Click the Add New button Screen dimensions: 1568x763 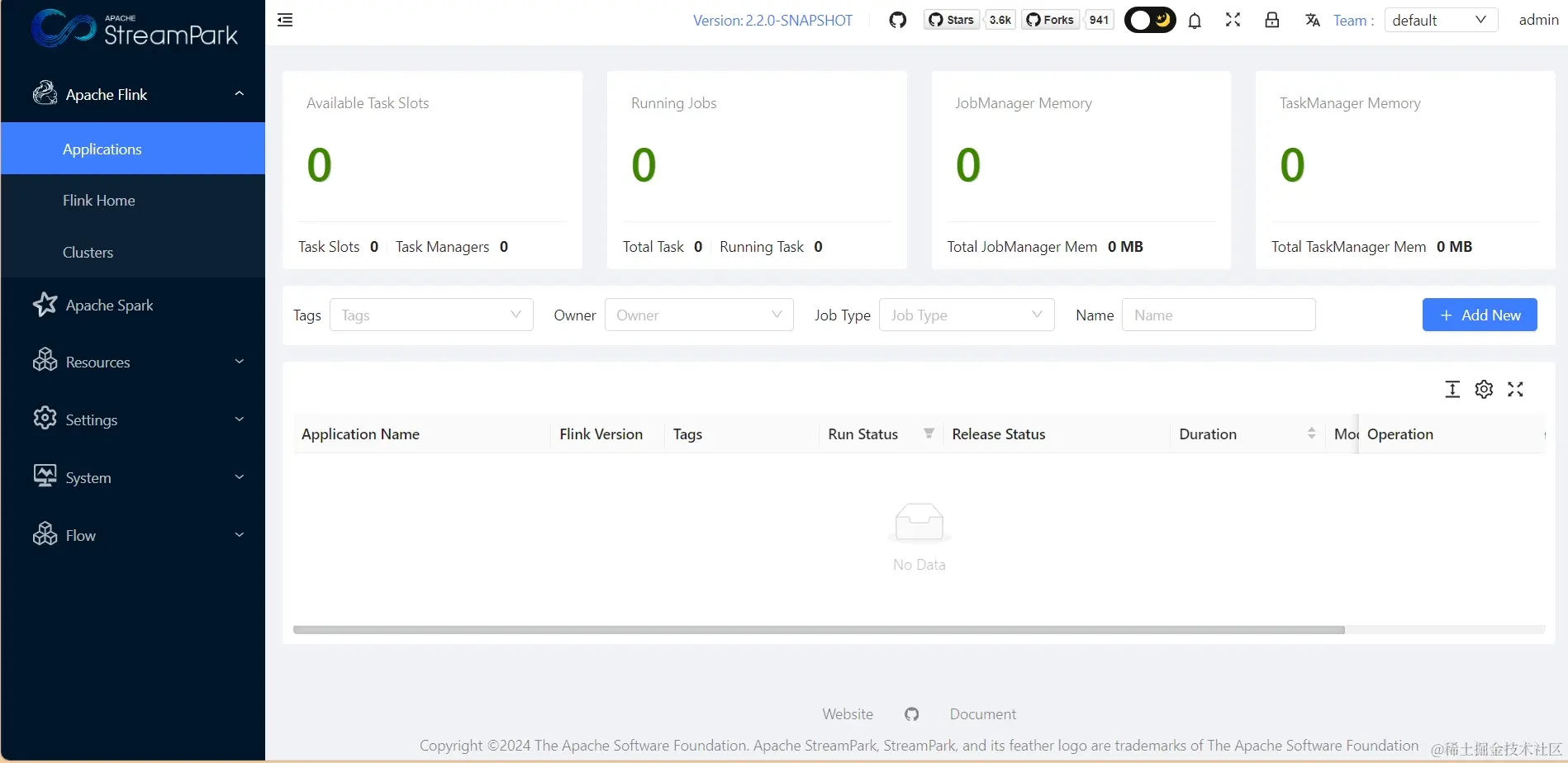click(1480, 315)
